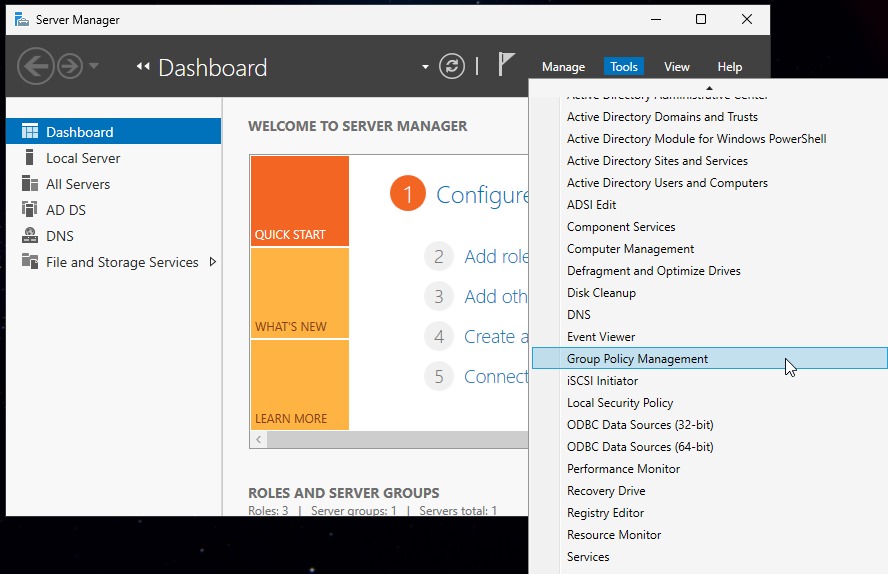The image size is (888, 574).
Task: Select All Servers in the sidebar
Action: pos(113,184)
